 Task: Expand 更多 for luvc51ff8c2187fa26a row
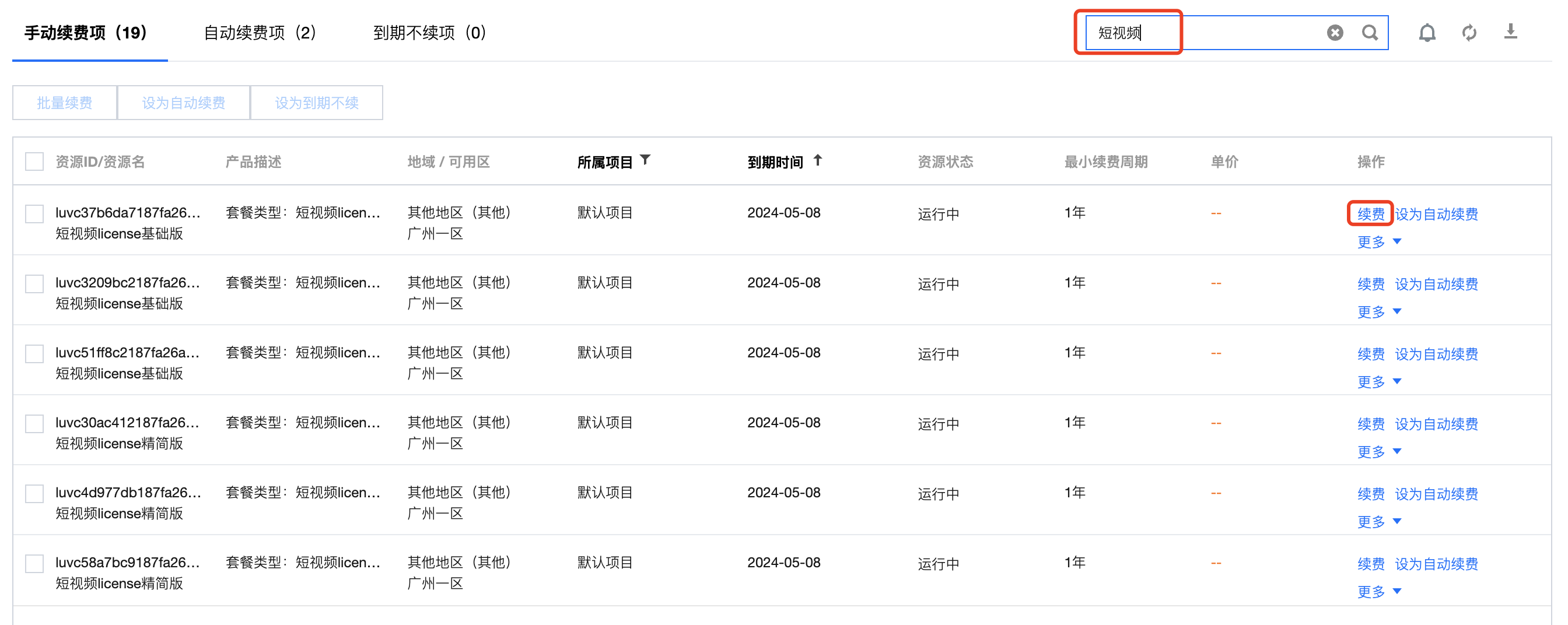pyautogui.click(x=1380, y=382)
